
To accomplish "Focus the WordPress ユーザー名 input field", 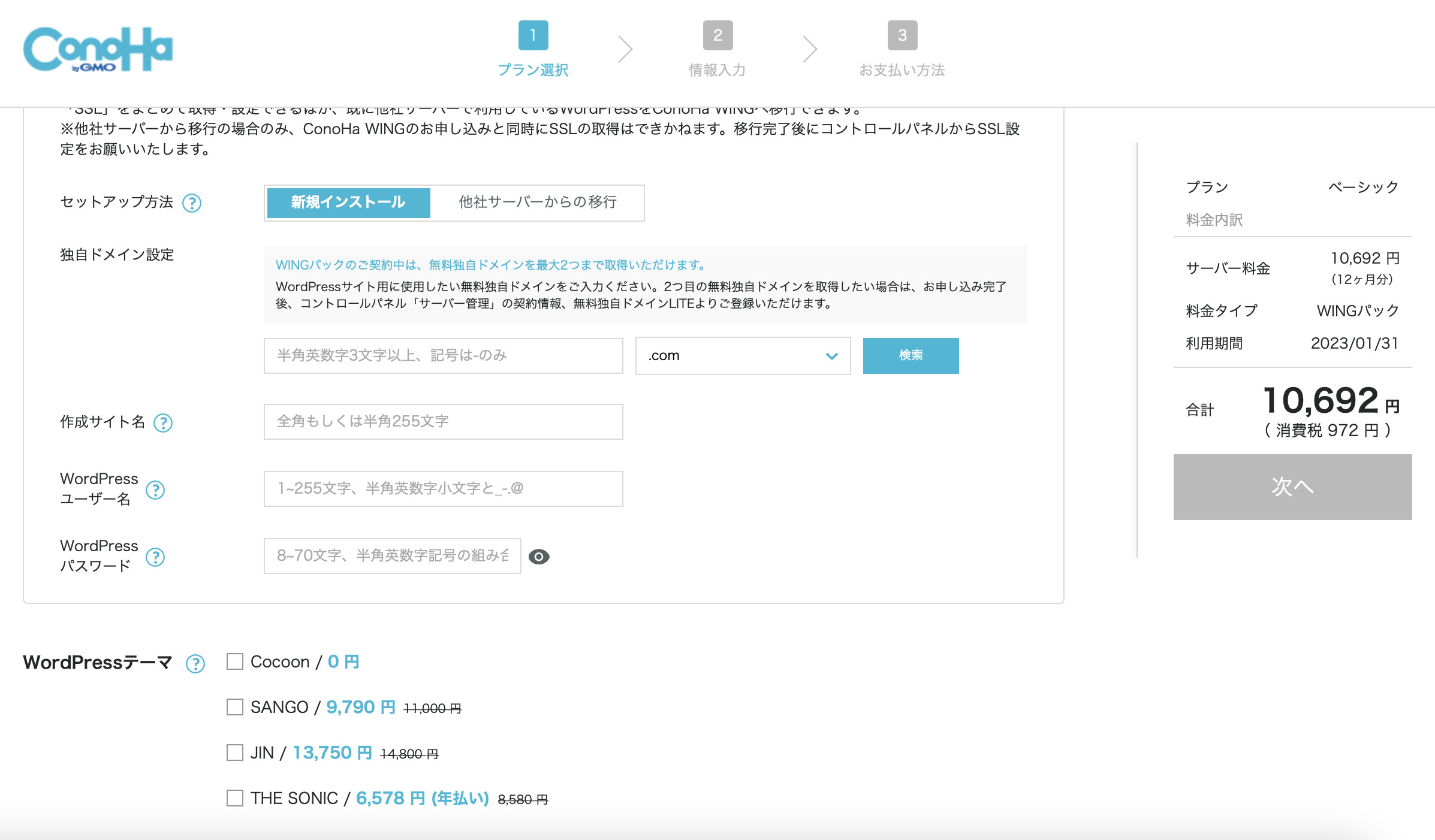I will pos(444,489).
